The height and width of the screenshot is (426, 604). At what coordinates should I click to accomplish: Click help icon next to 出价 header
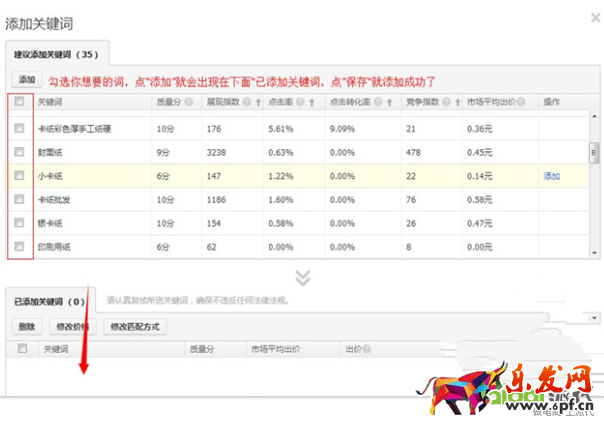367,349
